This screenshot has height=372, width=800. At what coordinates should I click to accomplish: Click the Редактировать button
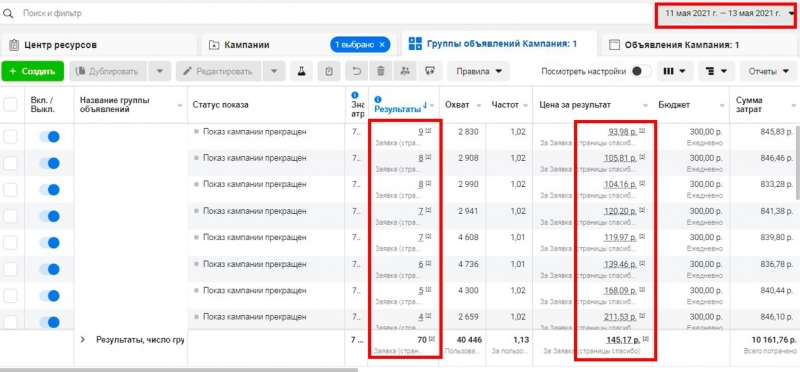(x=218, y=71)
